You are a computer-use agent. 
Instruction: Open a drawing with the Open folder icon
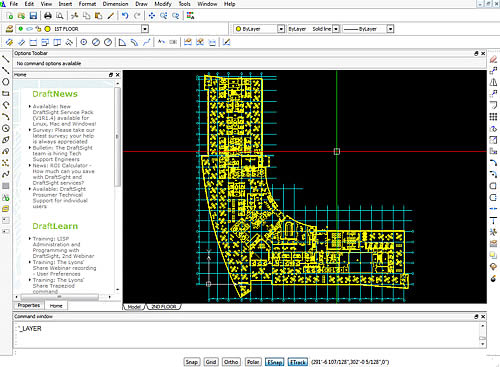(21, 16)
